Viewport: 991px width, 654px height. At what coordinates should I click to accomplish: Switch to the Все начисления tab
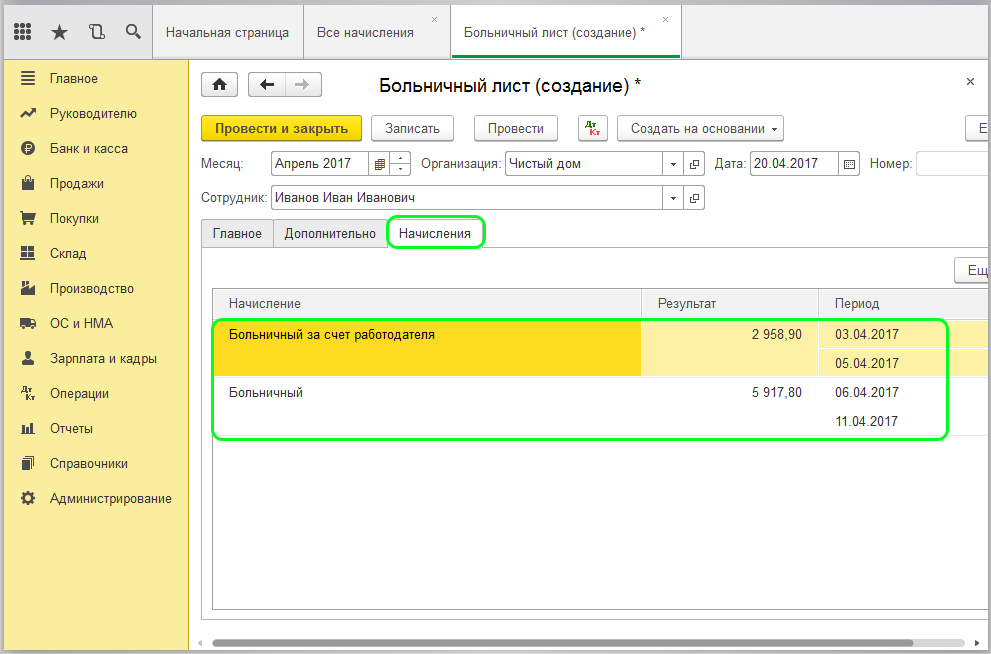365,32
